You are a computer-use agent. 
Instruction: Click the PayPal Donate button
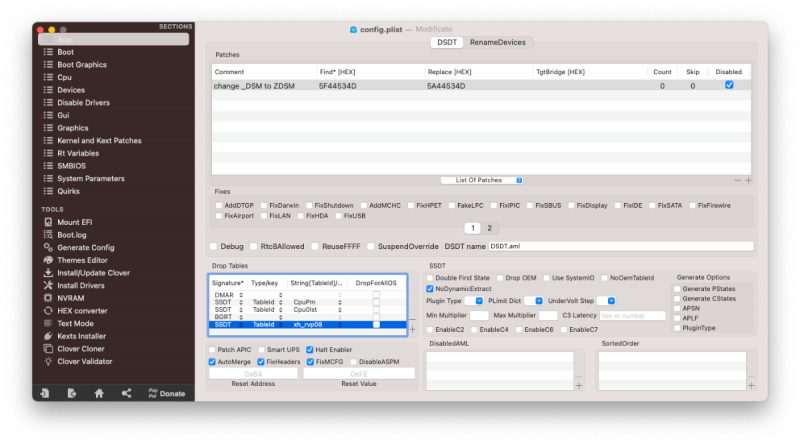point(167,393)
